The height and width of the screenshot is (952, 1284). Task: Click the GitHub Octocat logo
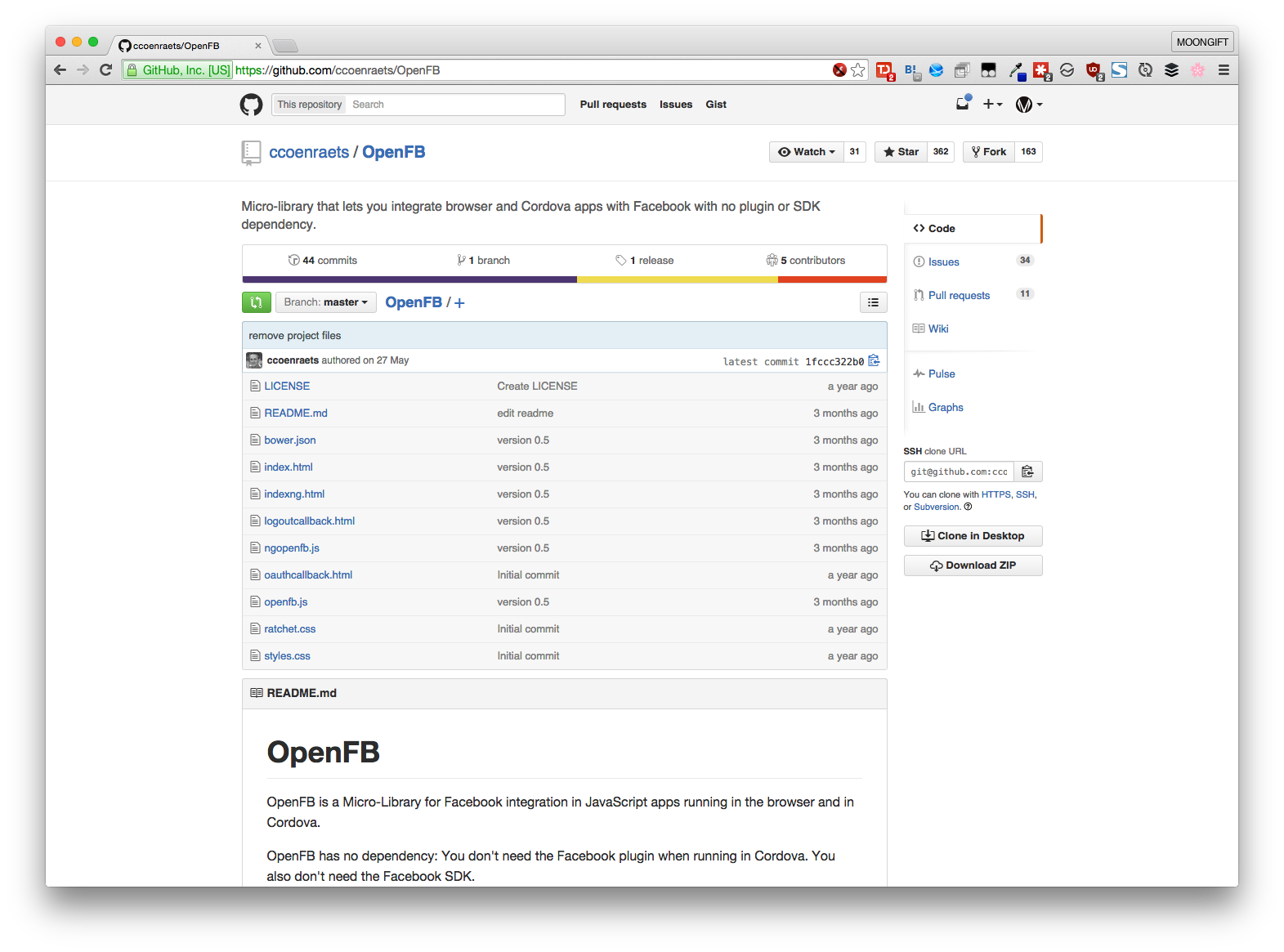pyautogui.click(x=251, y=105)
